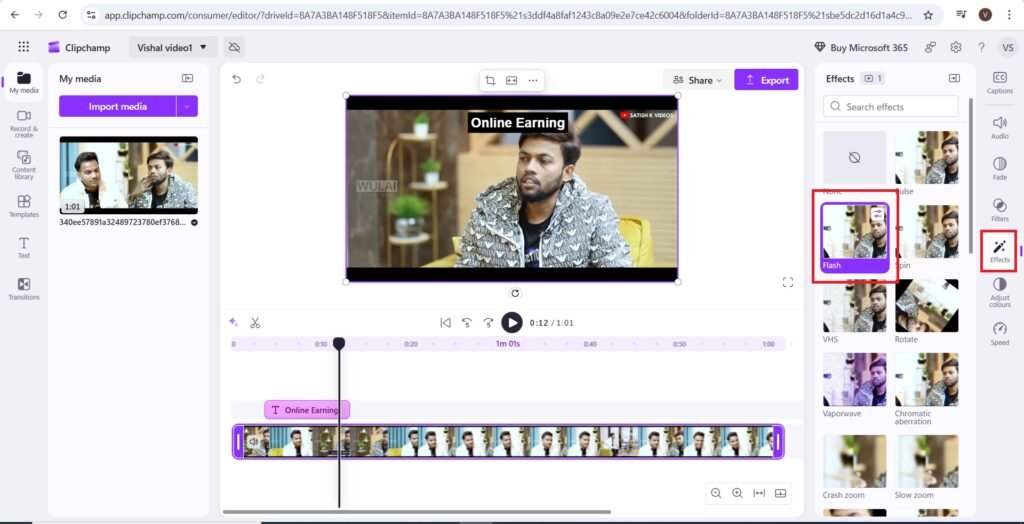The width and height of the screenshot is (1024, 524).
Task: Open the people/collaboration icon in header
Action: pos(930,47)
